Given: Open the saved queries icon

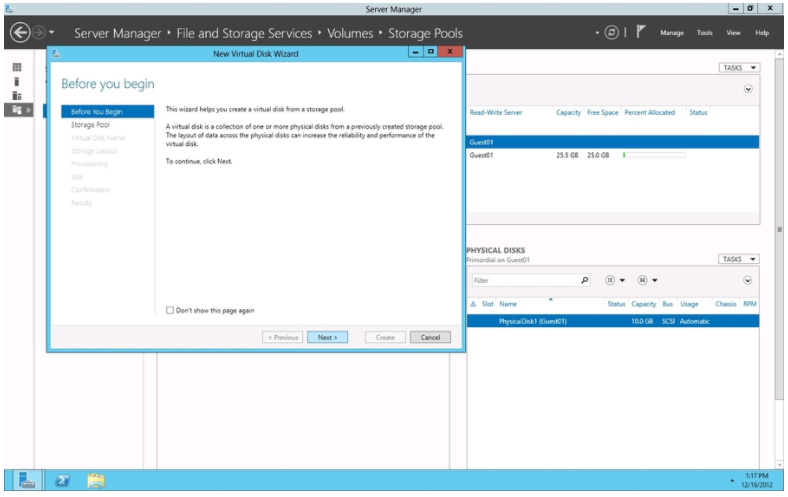Looking at the screenshot, I should click(642, 280).
